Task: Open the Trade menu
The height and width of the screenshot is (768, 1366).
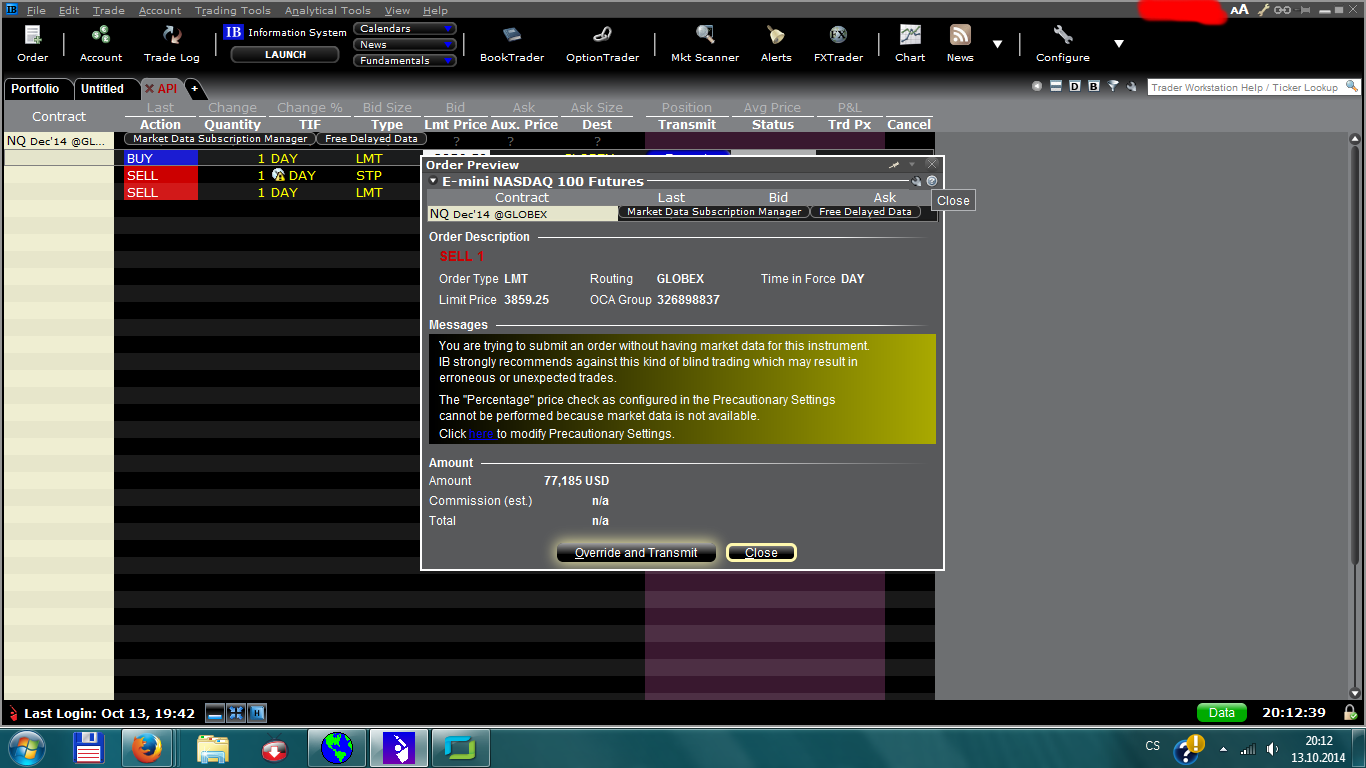Action: pos(108,10)
